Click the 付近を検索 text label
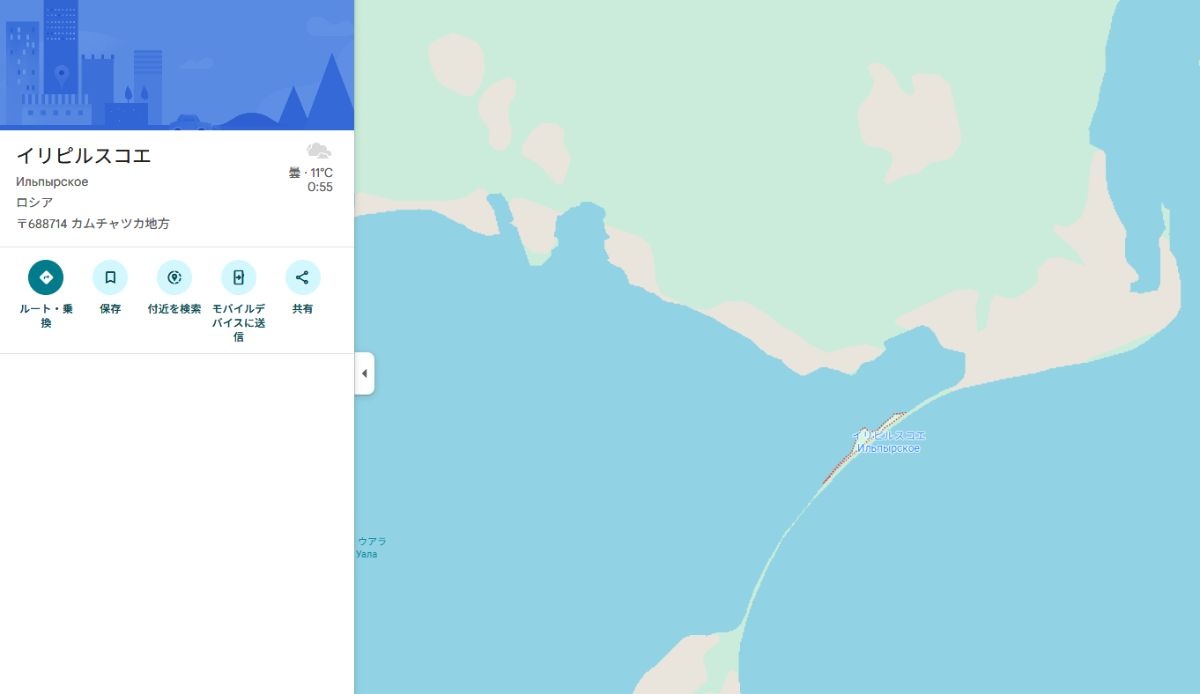This screenshot has height=694, width=1200. click(x=174, y=309)
